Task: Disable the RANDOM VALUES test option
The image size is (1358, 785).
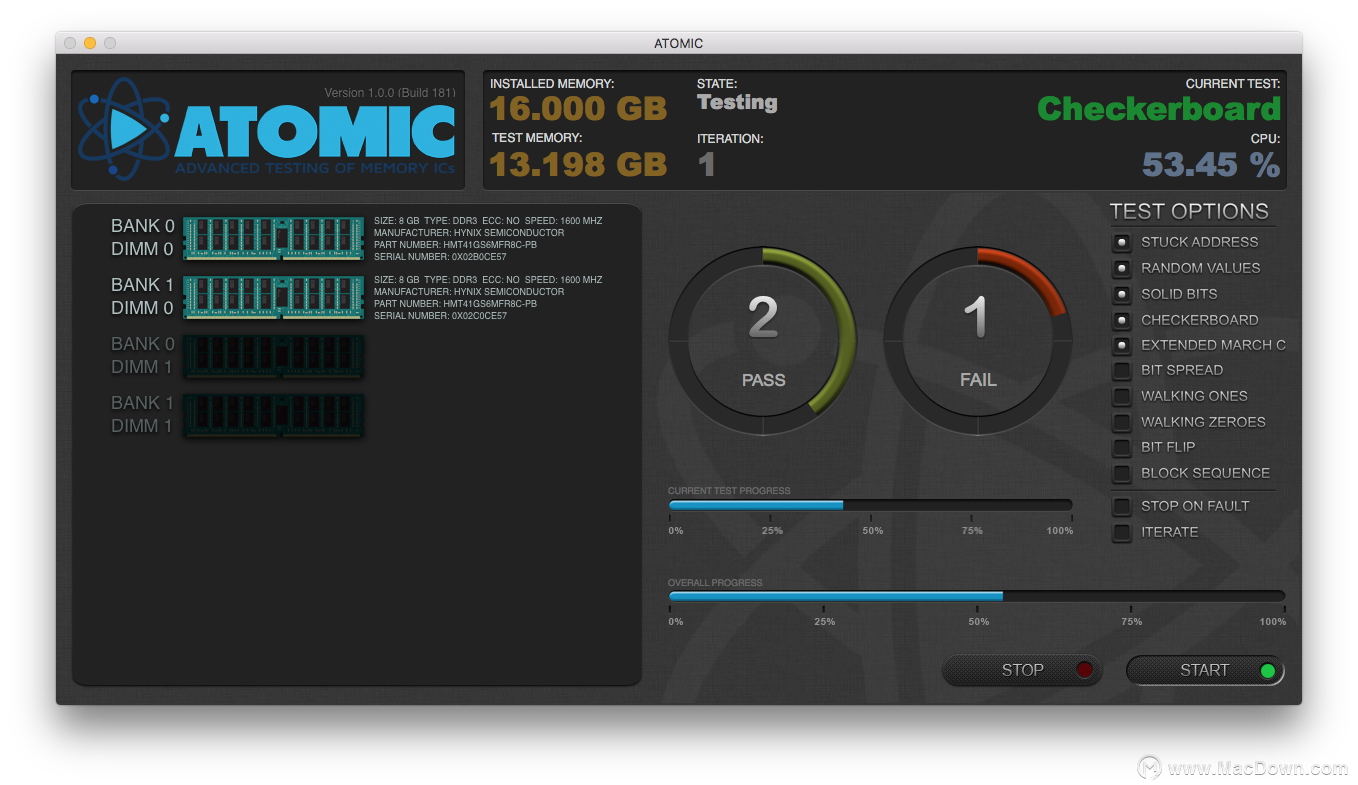Action: pos(1122,268)
